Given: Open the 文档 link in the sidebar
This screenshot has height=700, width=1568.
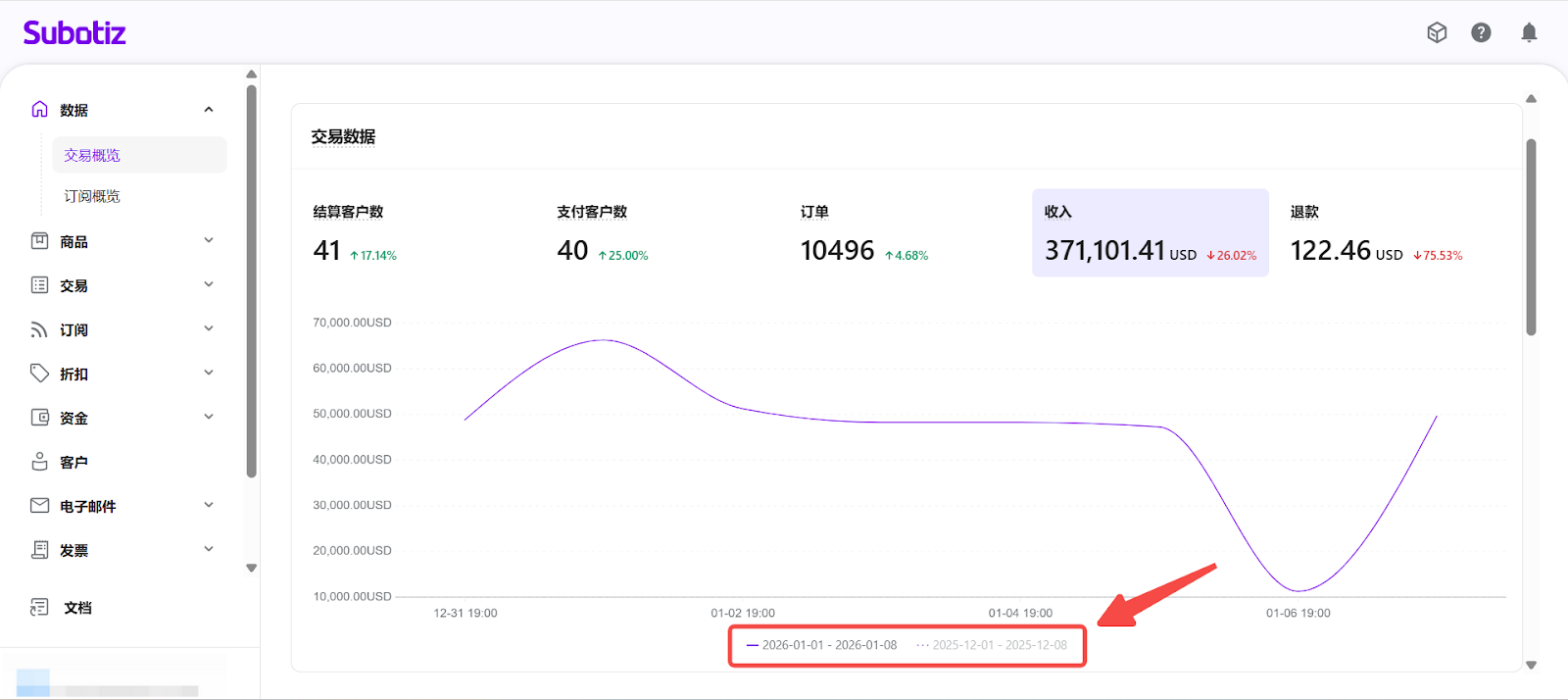Looking at the screenshot, I should pos(76,608).
